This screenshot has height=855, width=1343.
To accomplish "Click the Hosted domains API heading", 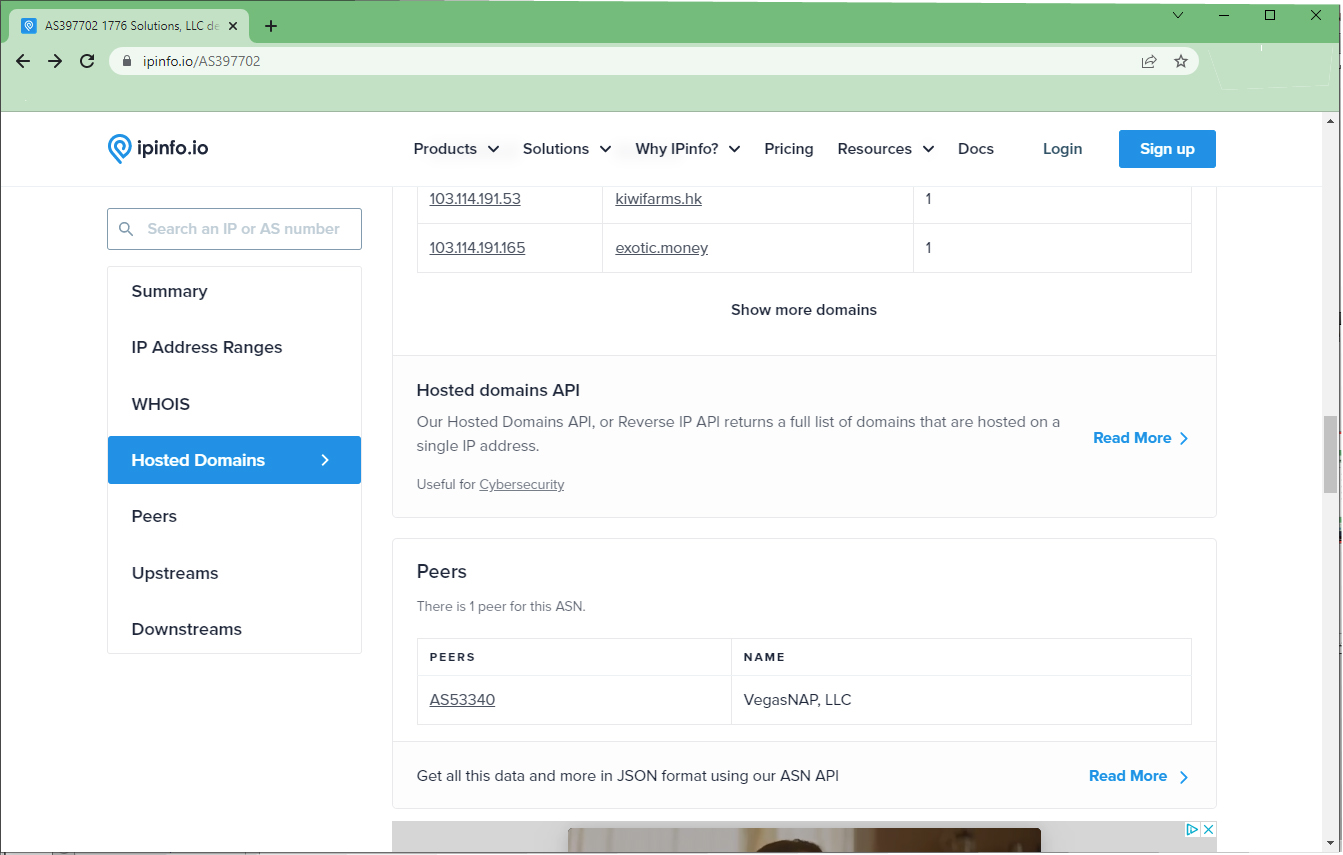I will tap(498, 390).
